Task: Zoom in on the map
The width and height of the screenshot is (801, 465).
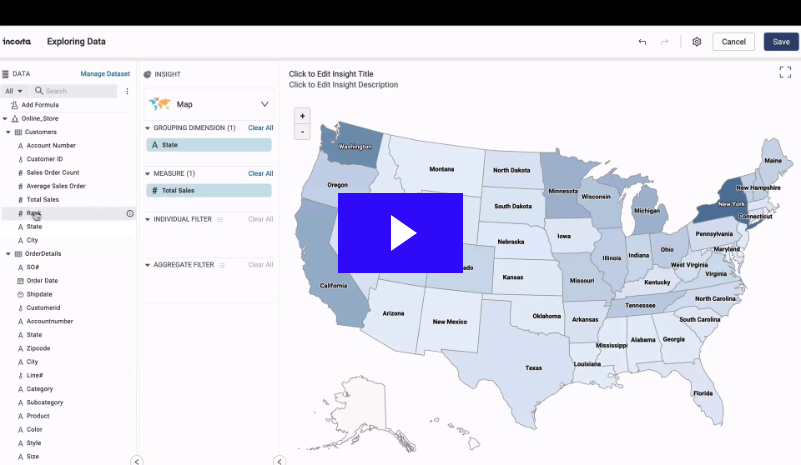Action: [302, 116]
